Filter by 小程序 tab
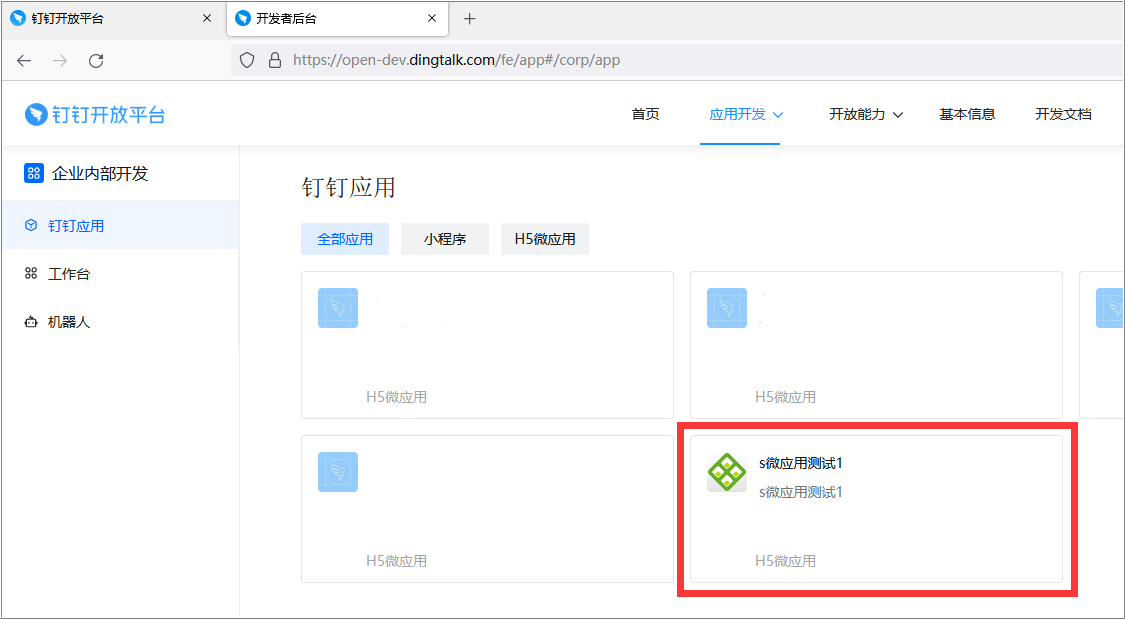The height and width of the screenshot is (619, 1125). click(445, 239)
